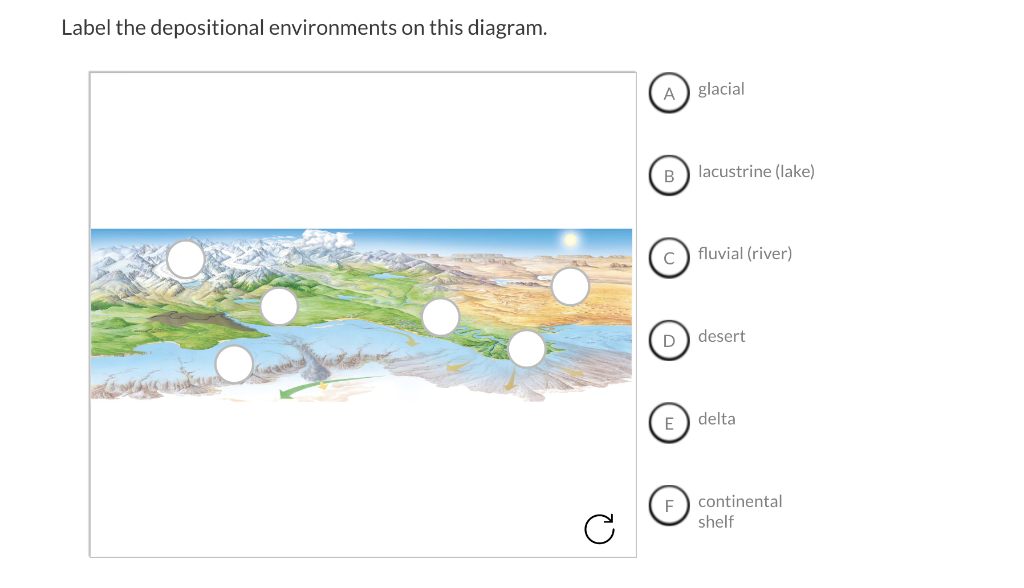This screenshot has height=588, width=1024.
Task: Click the circle labeled A
Action: [x=669, y=93]
